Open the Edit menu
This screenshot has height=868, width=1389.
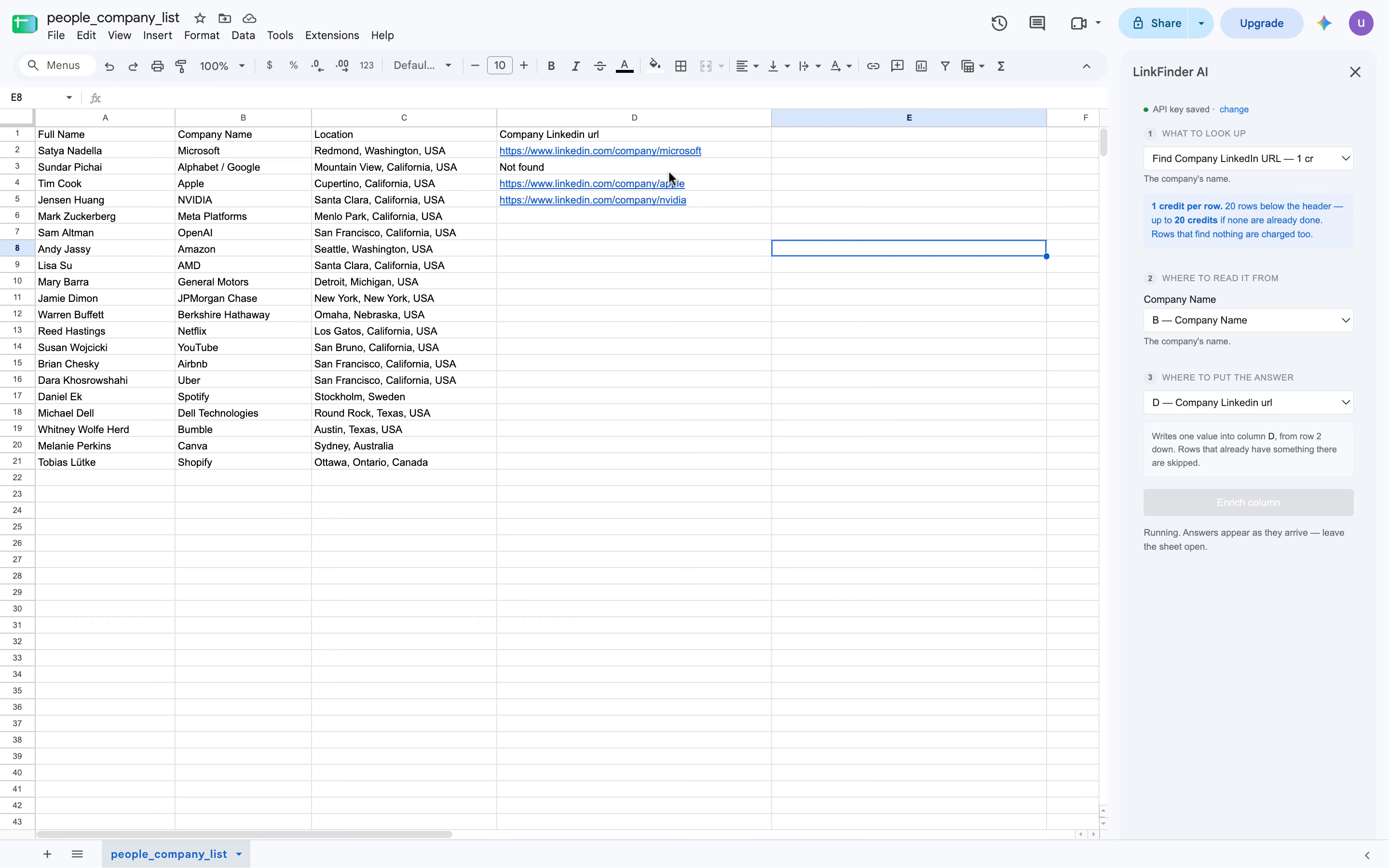86,35
